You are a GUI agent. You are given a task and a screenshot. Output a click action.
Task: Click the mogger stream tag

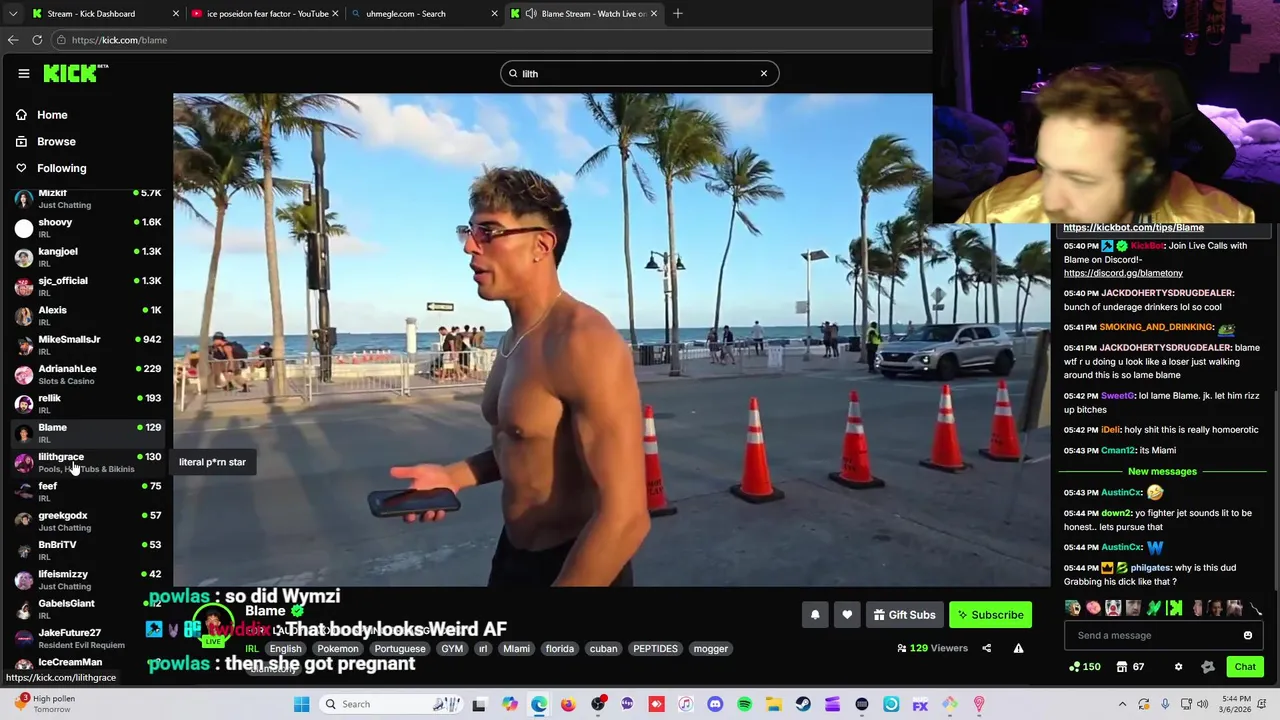[x=711, y=649]
